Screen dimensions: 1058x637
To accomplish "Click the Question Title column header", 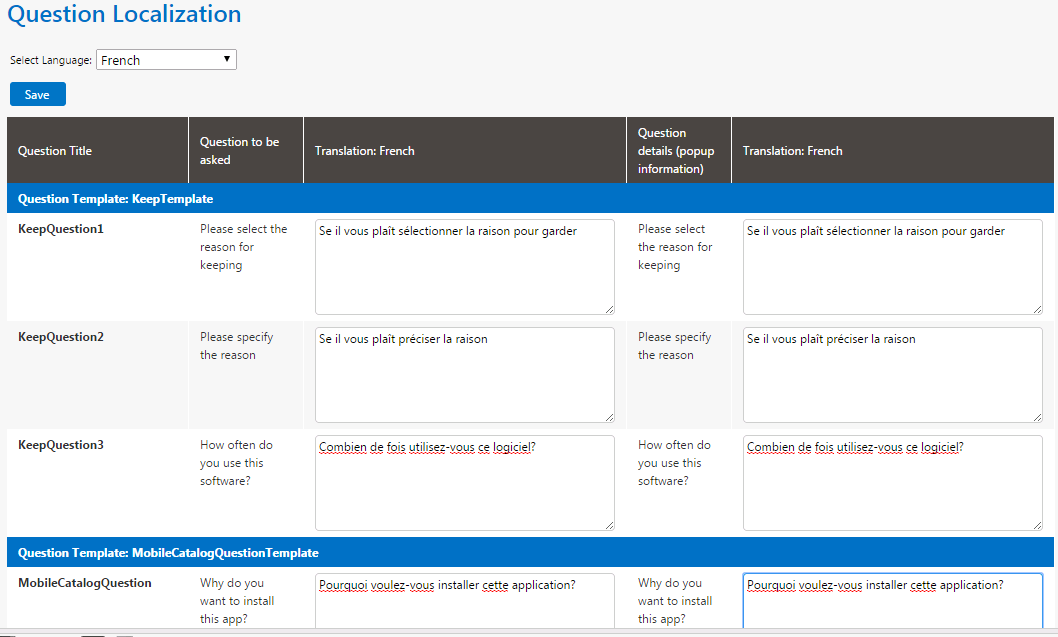I will 55,151.
